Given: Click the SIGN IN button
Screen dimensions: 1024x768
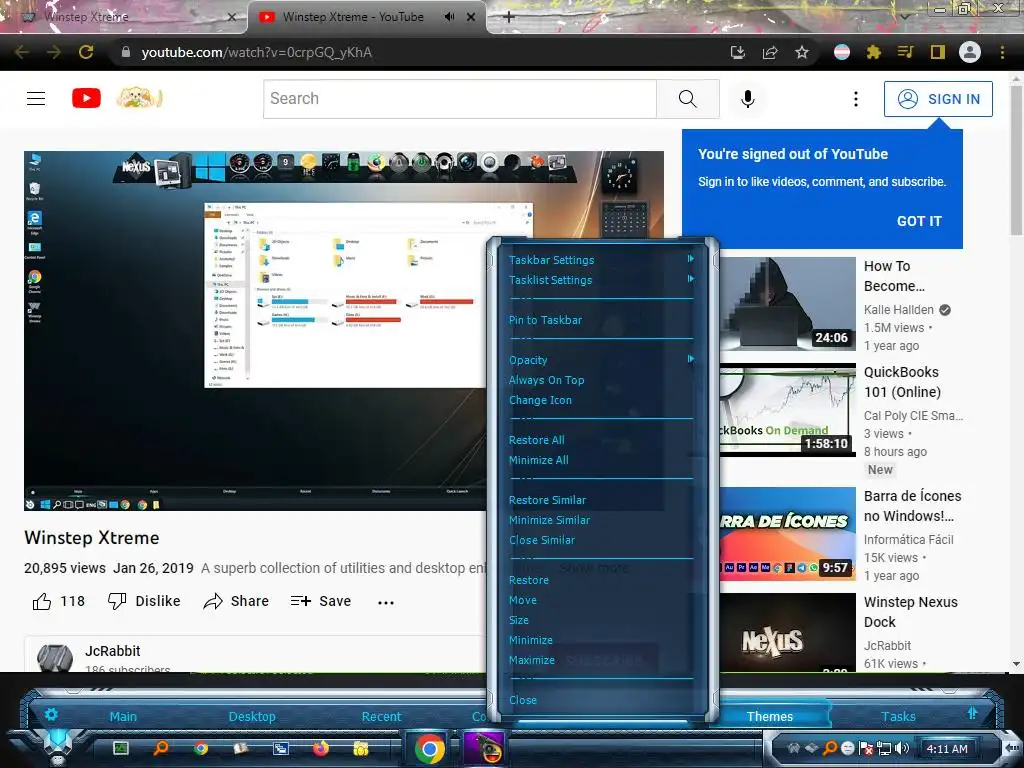Looking at the screenshot, I should click(x=938, y=99).
